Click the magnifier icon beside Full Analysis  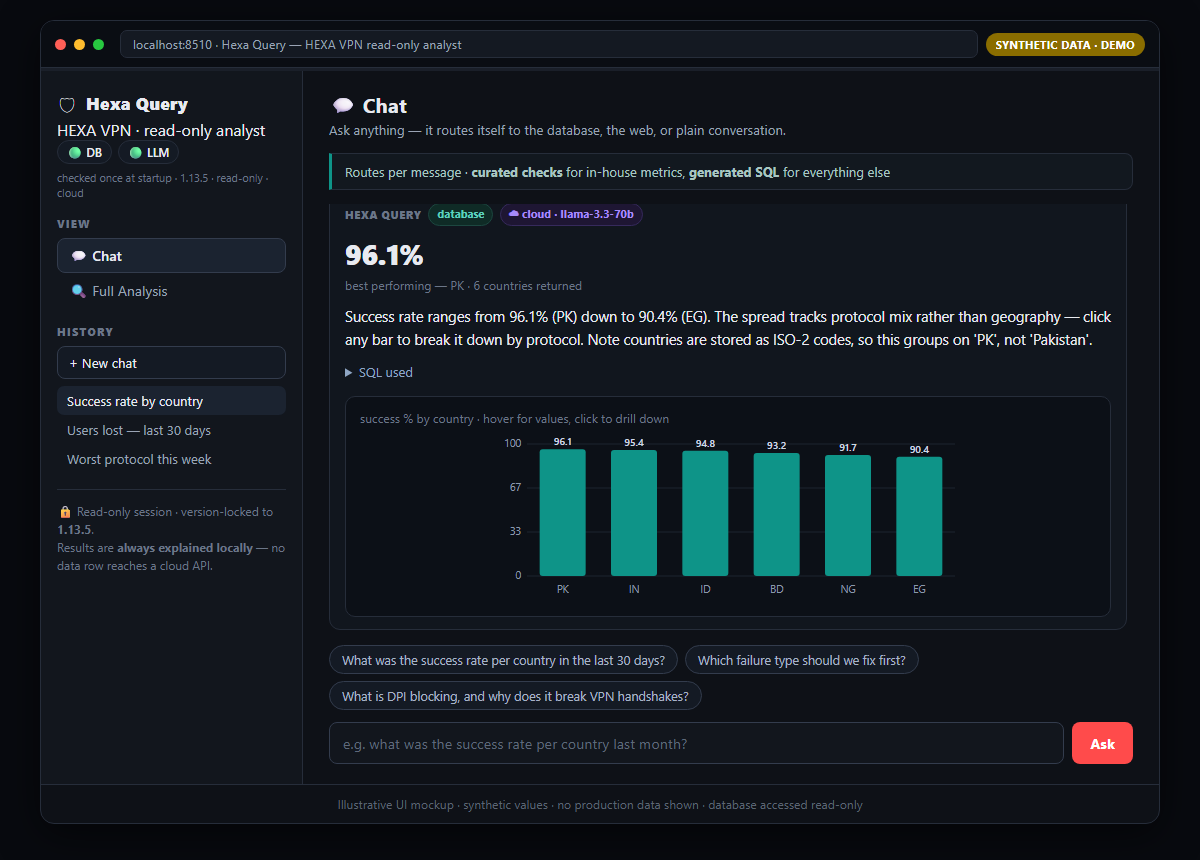pos(78,292)
